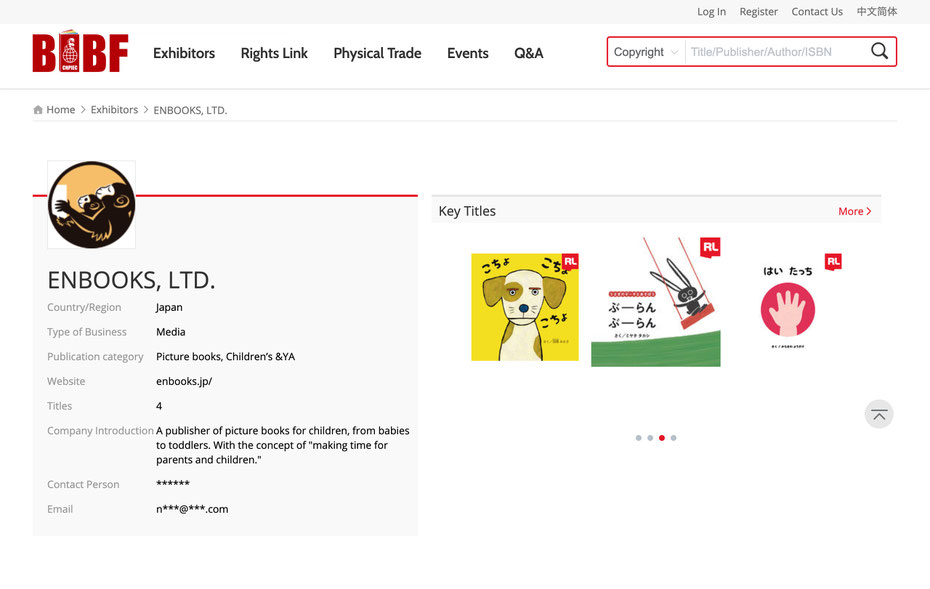Click the ENBOOKS, LTD. heading
930x589 pixels.
pos(131,280)
